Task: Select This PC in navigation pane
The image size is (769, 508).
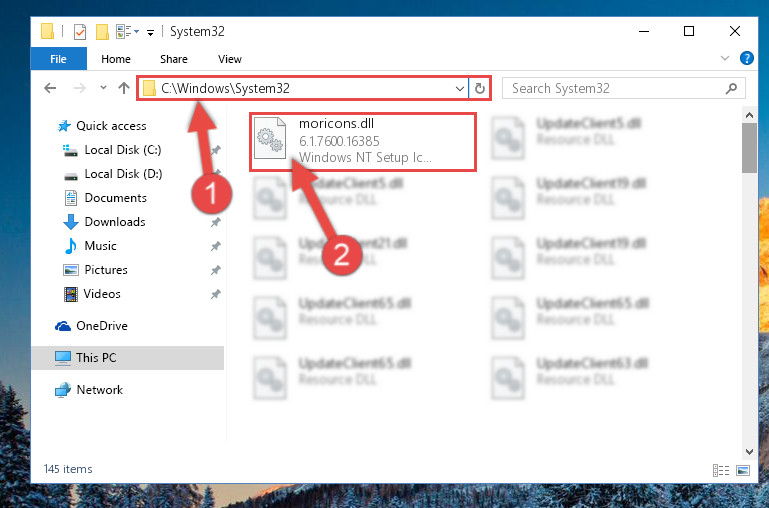Action: [x=128, y=358]
